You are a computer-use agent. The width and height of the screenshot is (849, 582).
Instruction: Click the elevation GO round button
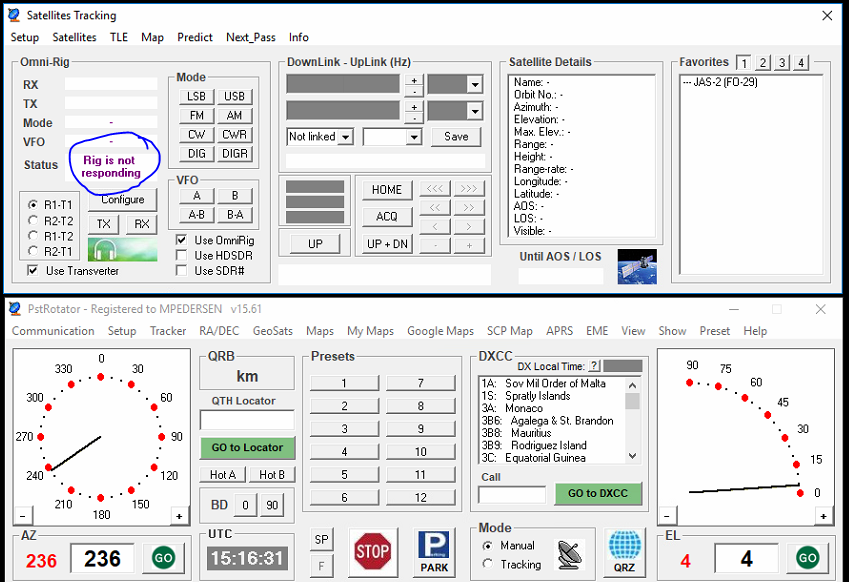pos(807,558)
